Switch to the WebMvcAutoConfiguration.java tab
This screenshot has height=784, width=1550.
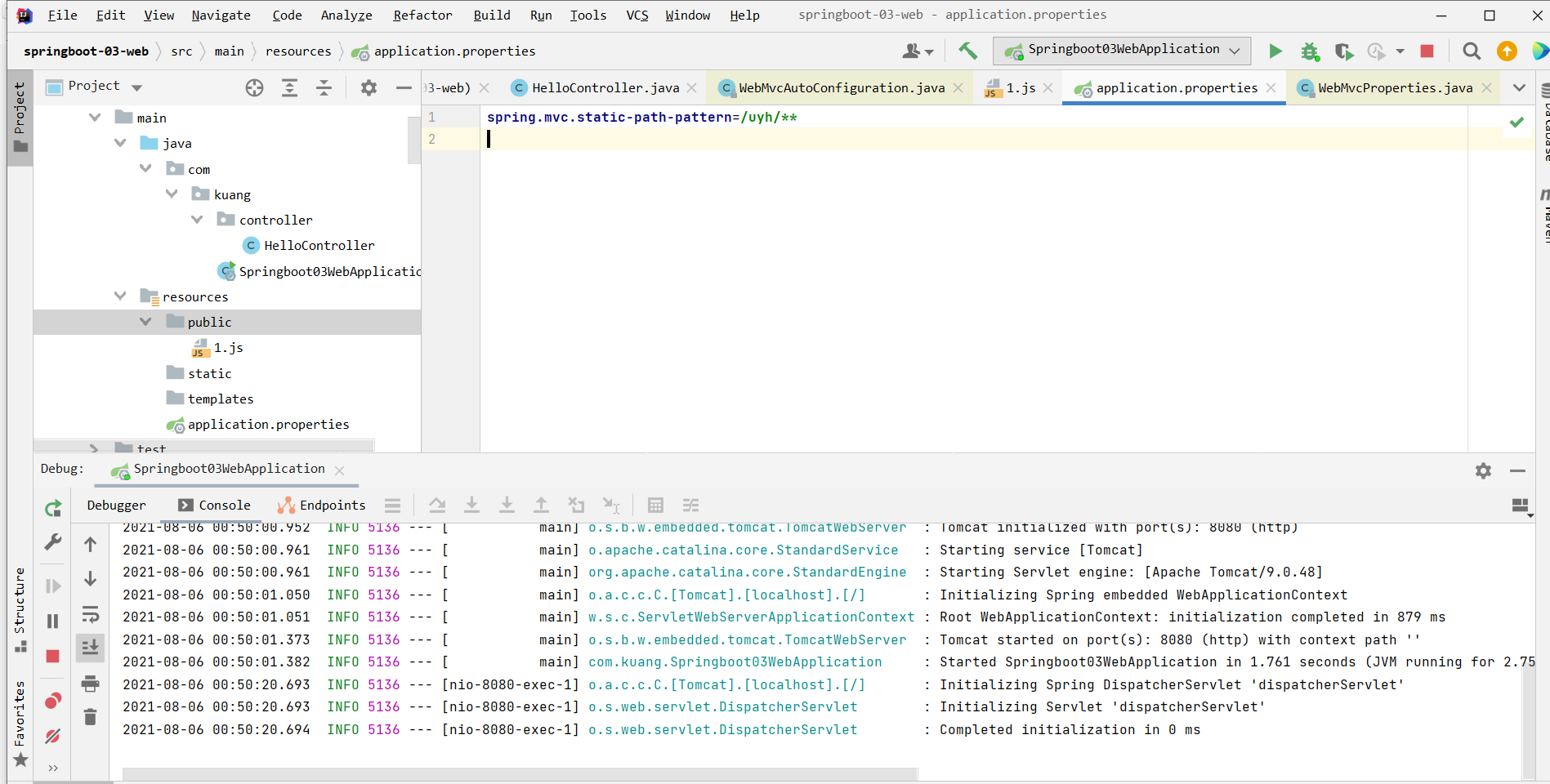842,88
